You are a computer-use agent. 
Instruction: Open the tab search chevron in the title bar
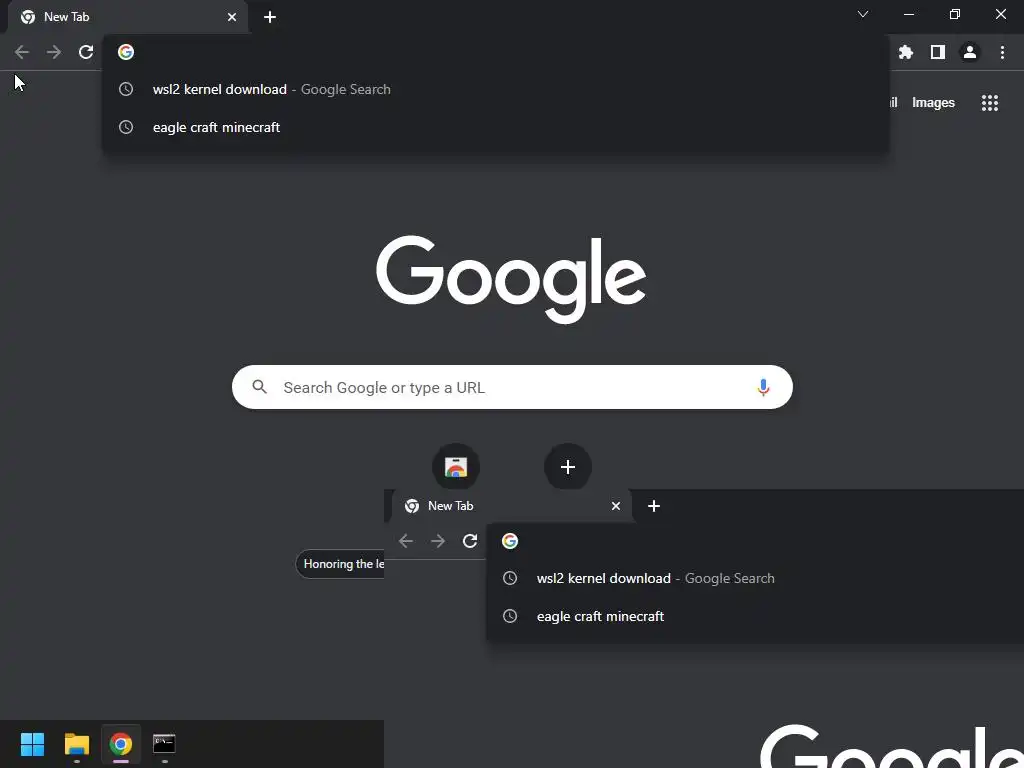pos(863,14)
